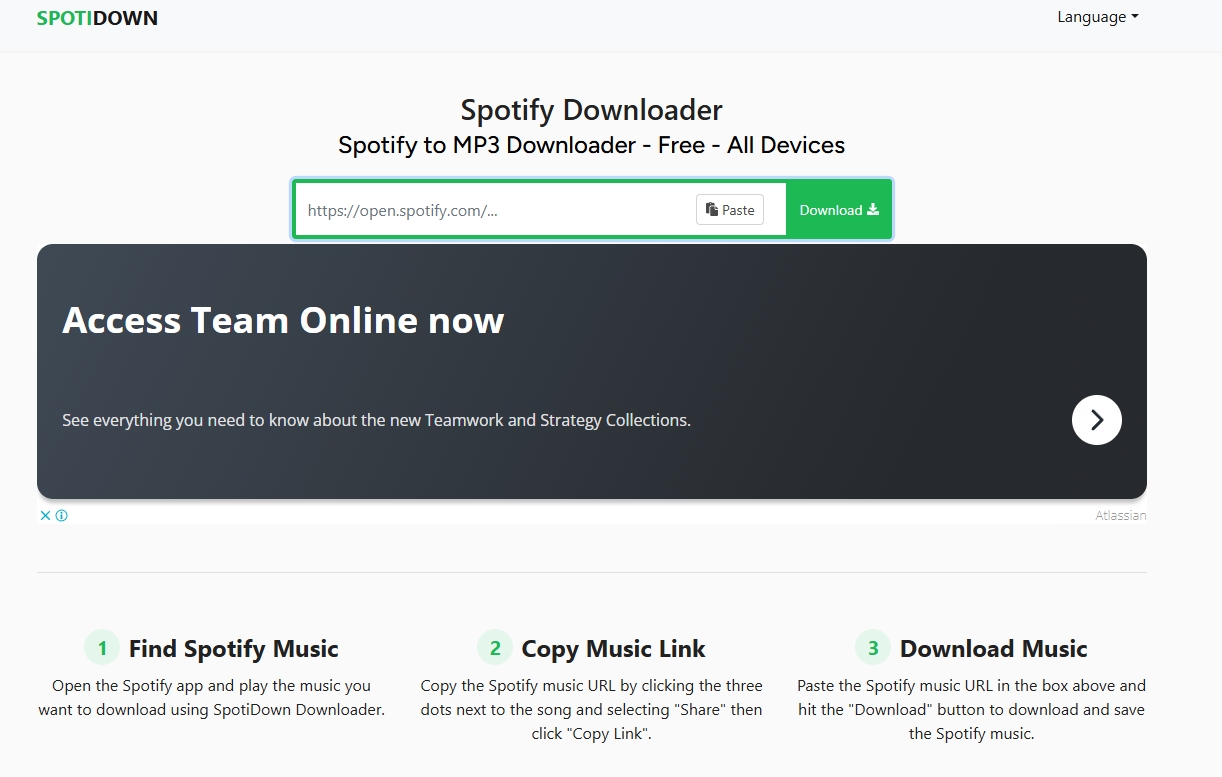Open the SpotiDown logo homepage link
Screen dimensions: 1222x777
click(x=97, y=18)
